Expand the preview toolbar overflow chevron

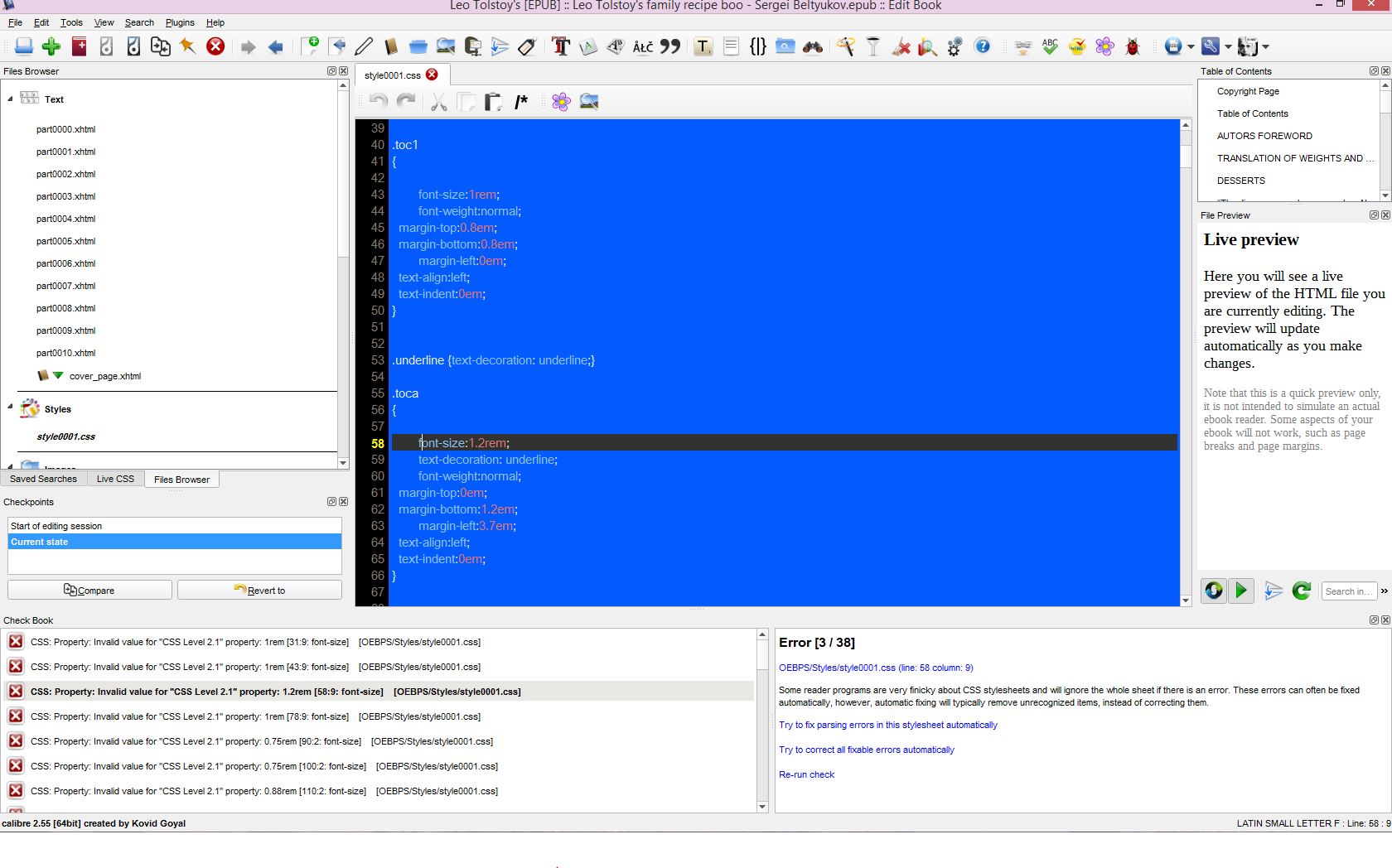coord(1384,591)
